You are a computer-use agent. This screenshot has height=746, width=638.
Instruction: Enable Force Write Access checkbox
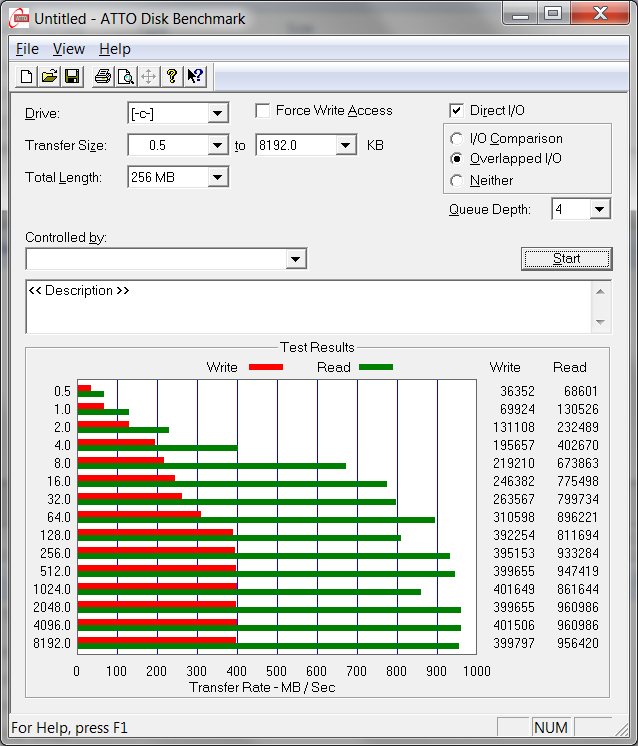262,111
